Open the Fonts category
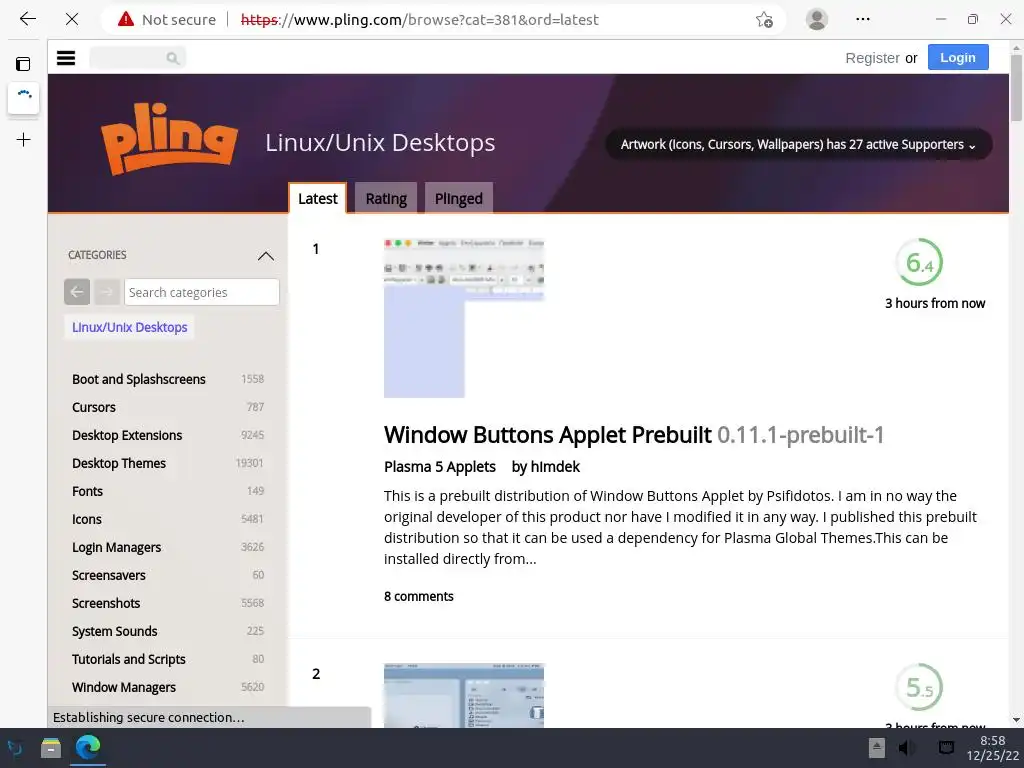This screenshot has height=768, width=1024. pyautogui.click(x=88, y=491)
